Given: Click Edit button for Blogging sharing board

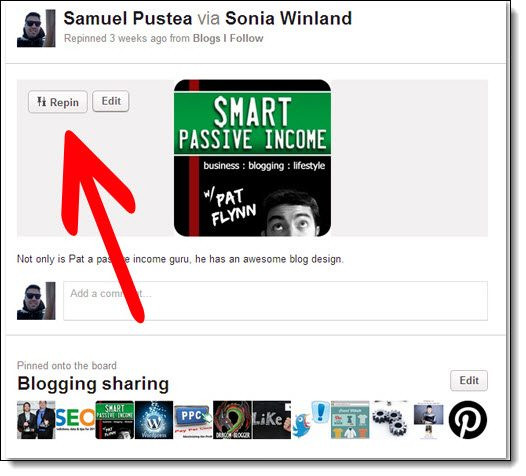Looking at the screenshot, I should (469, 380).
